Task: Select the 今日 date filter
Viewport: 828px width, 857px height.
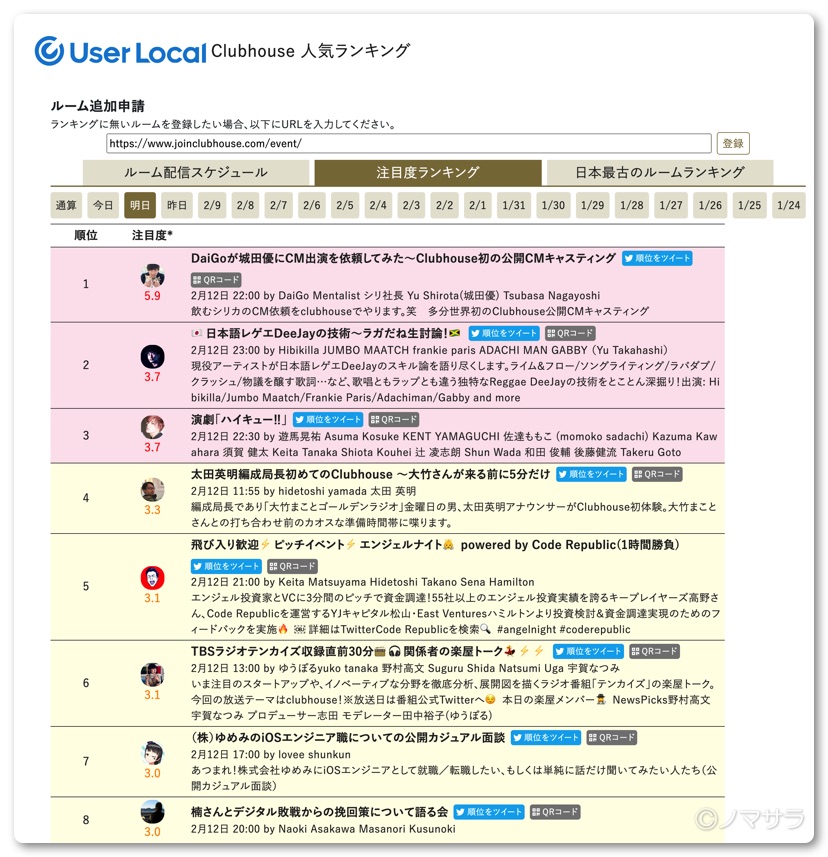Action: click(103, 206)
